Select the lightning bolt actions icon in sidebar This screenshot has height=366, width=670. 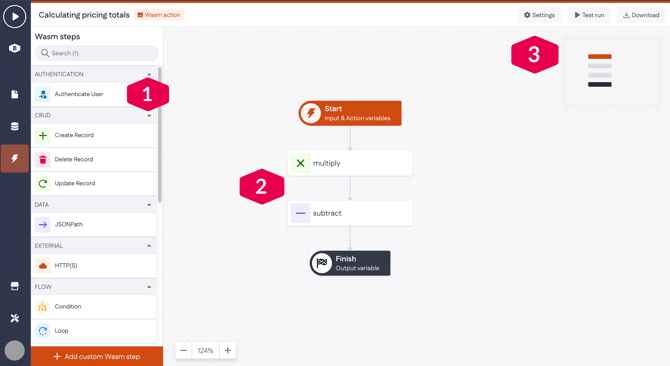coord(15,158)
